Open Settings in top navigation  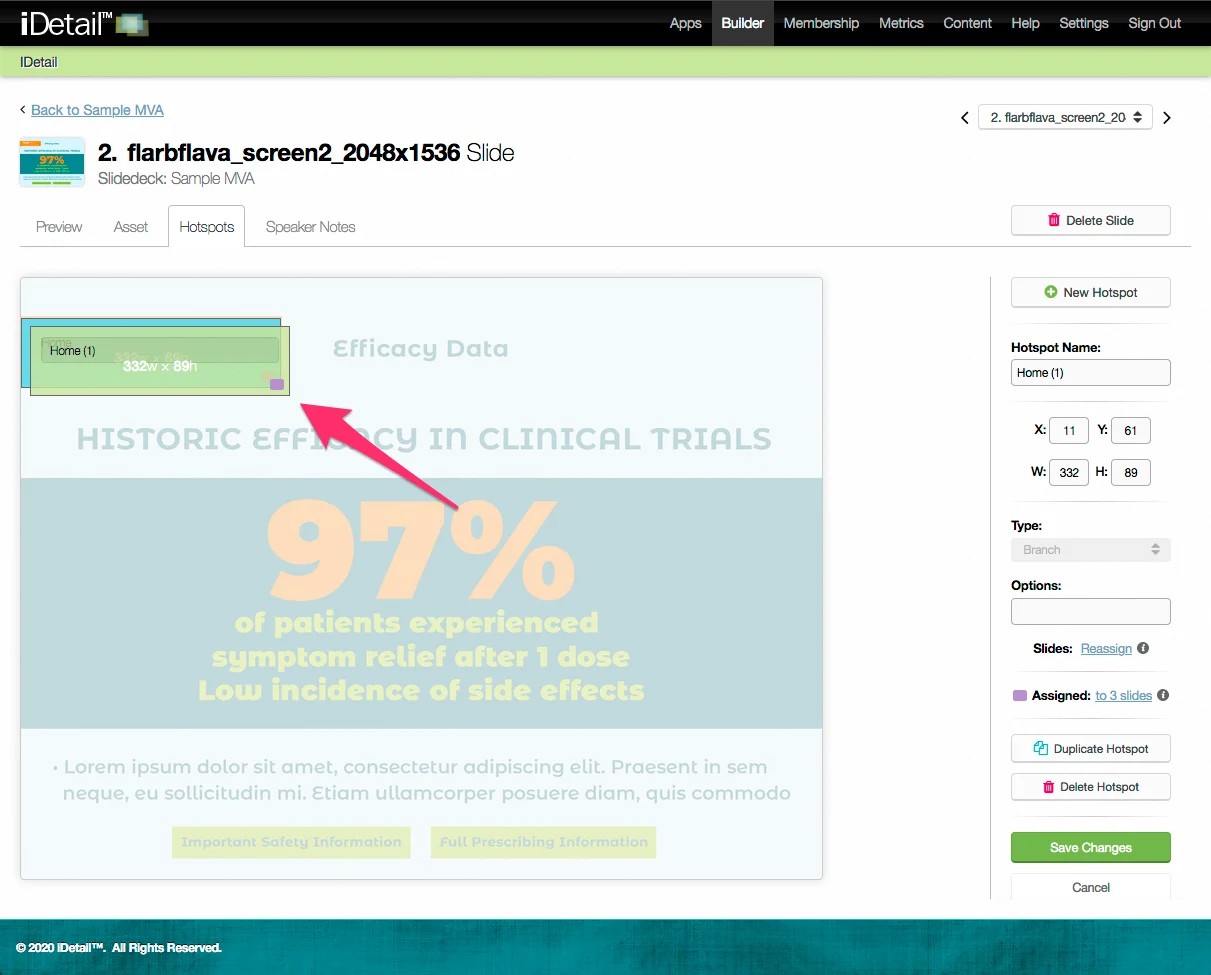[1084, 23]
